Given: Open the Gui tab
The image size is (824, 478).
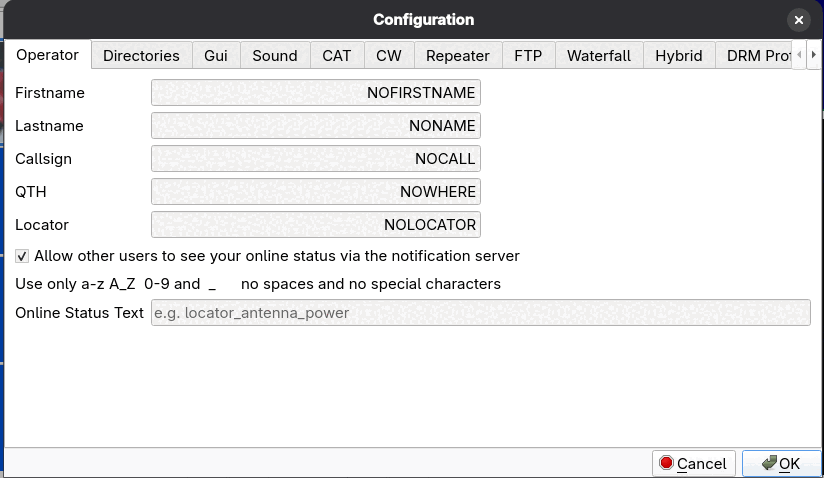Looking at the screenshot, I should (x=216, y=56).
